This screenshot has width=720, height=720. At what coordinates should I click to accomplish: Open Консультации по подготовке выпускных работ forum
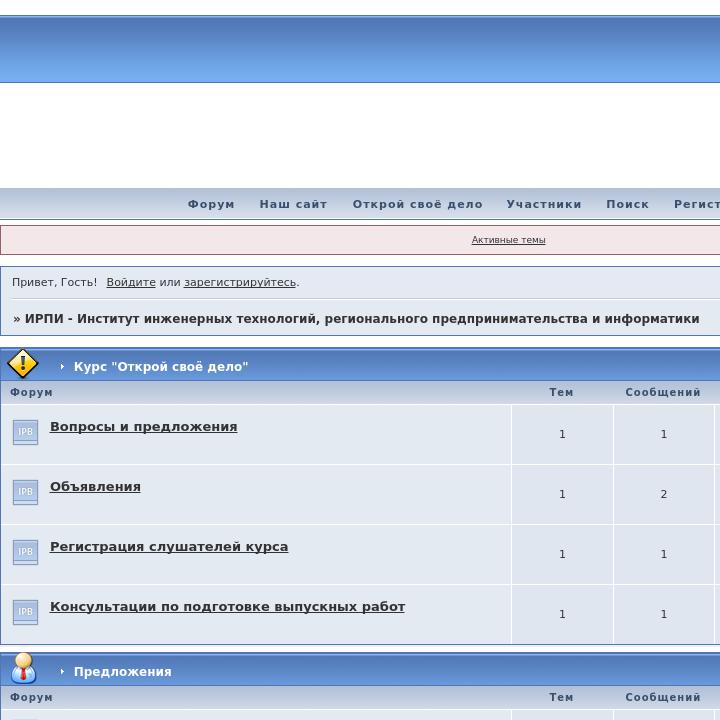pyautogui.click(x=227, y=607)
